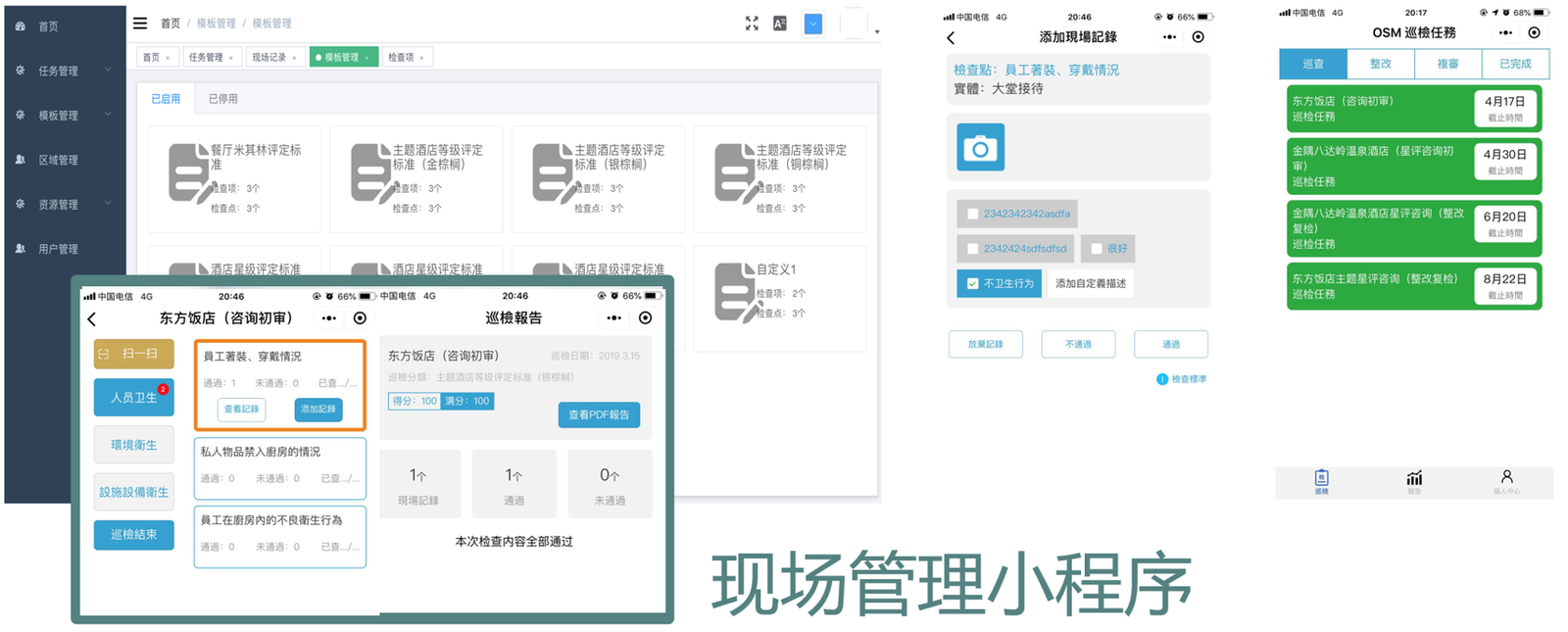Open more options on OSM 巡檢任務 screen
Viewport: 1568px width, 632px height.
click(1505, 33)
